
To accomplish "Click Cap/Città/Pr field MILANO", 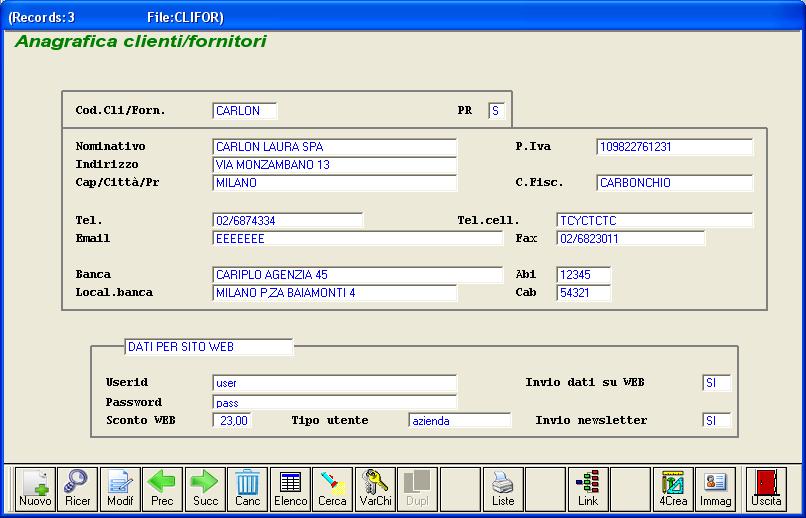I will click(x=334, y=182).
